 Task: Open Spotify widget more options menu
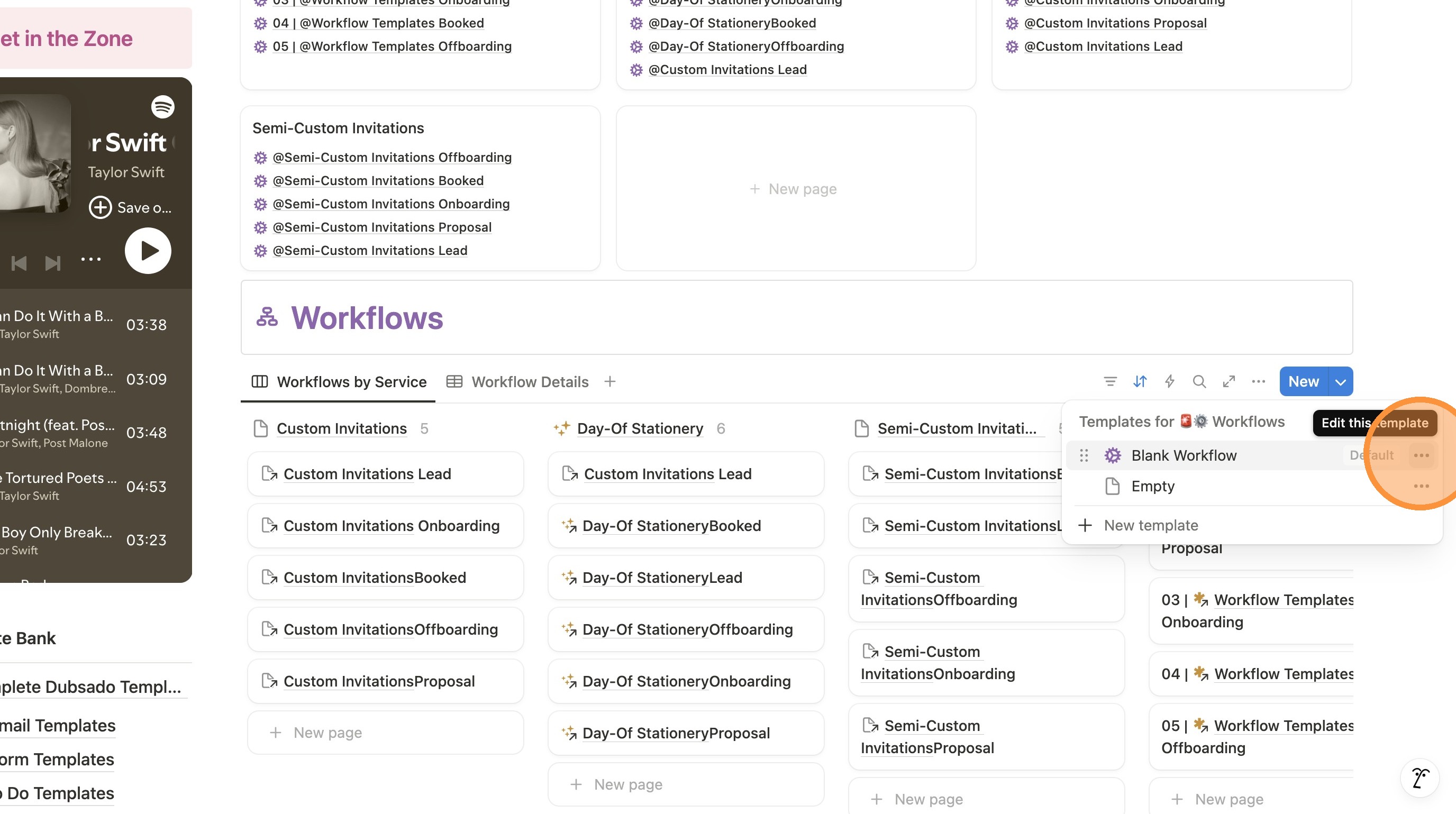[91, 259]
